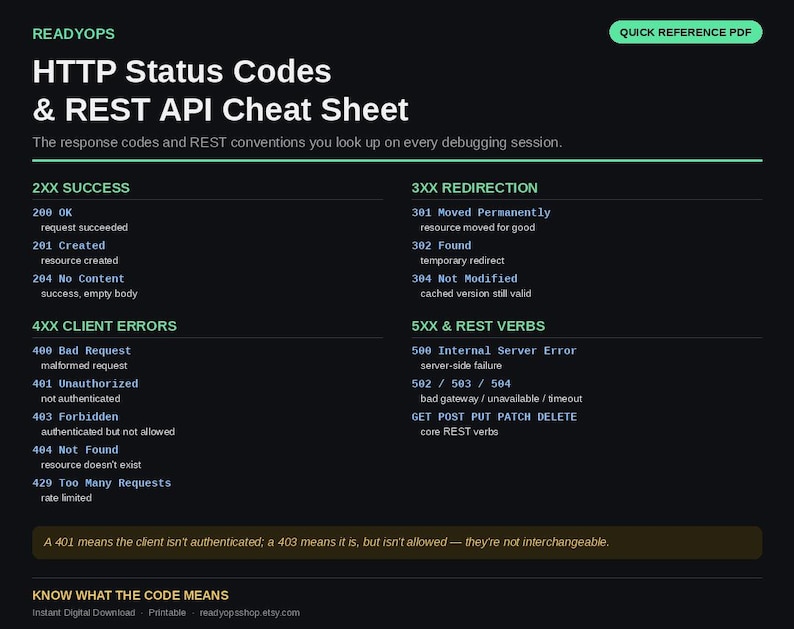The height and width of the screenshot is (629, 794).
Task: Click 'resource moved for good' description
Action: [478, 227]
